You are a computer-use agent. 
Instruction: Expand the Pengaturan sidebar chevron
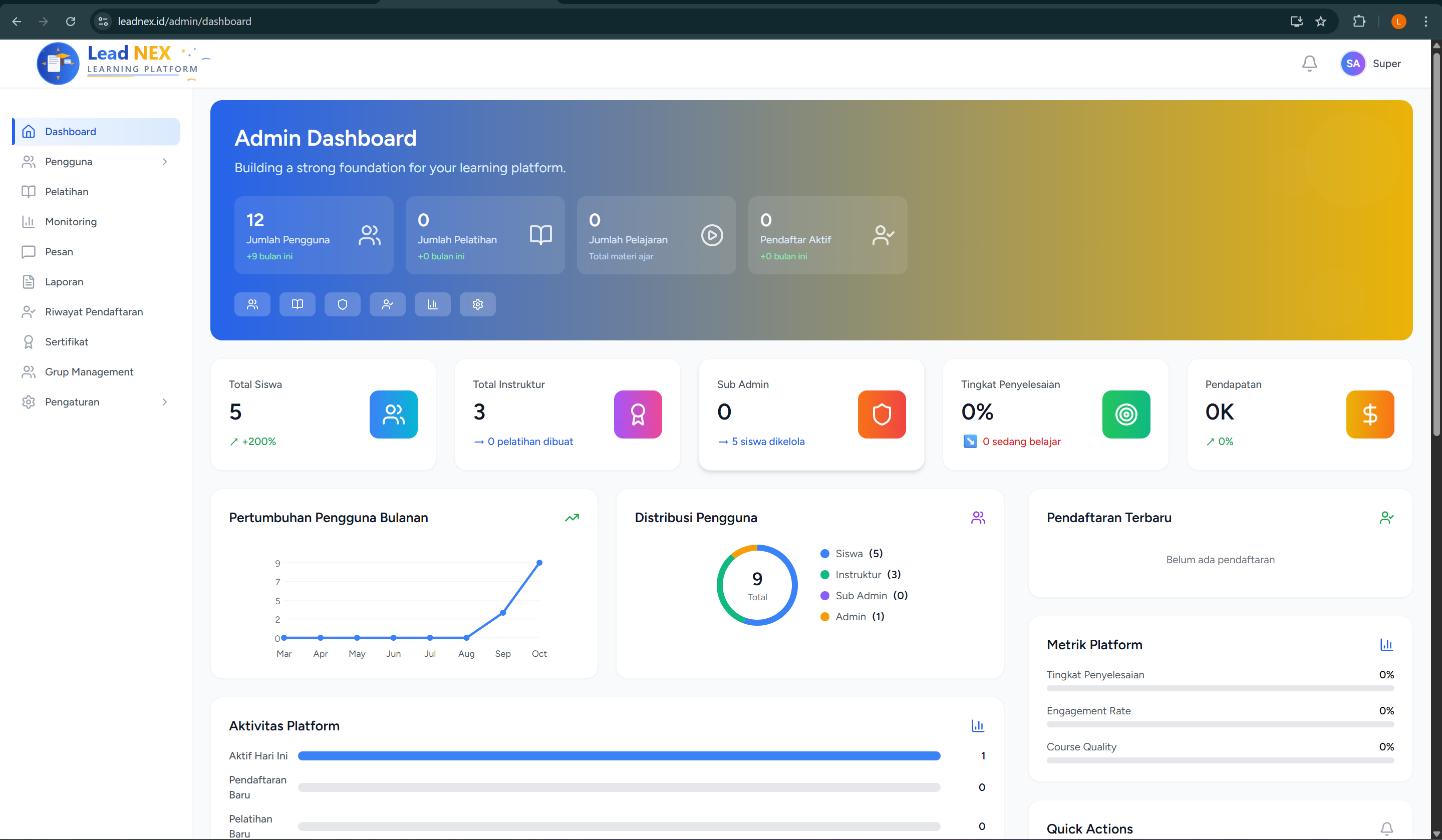click(x=165, y=402)
